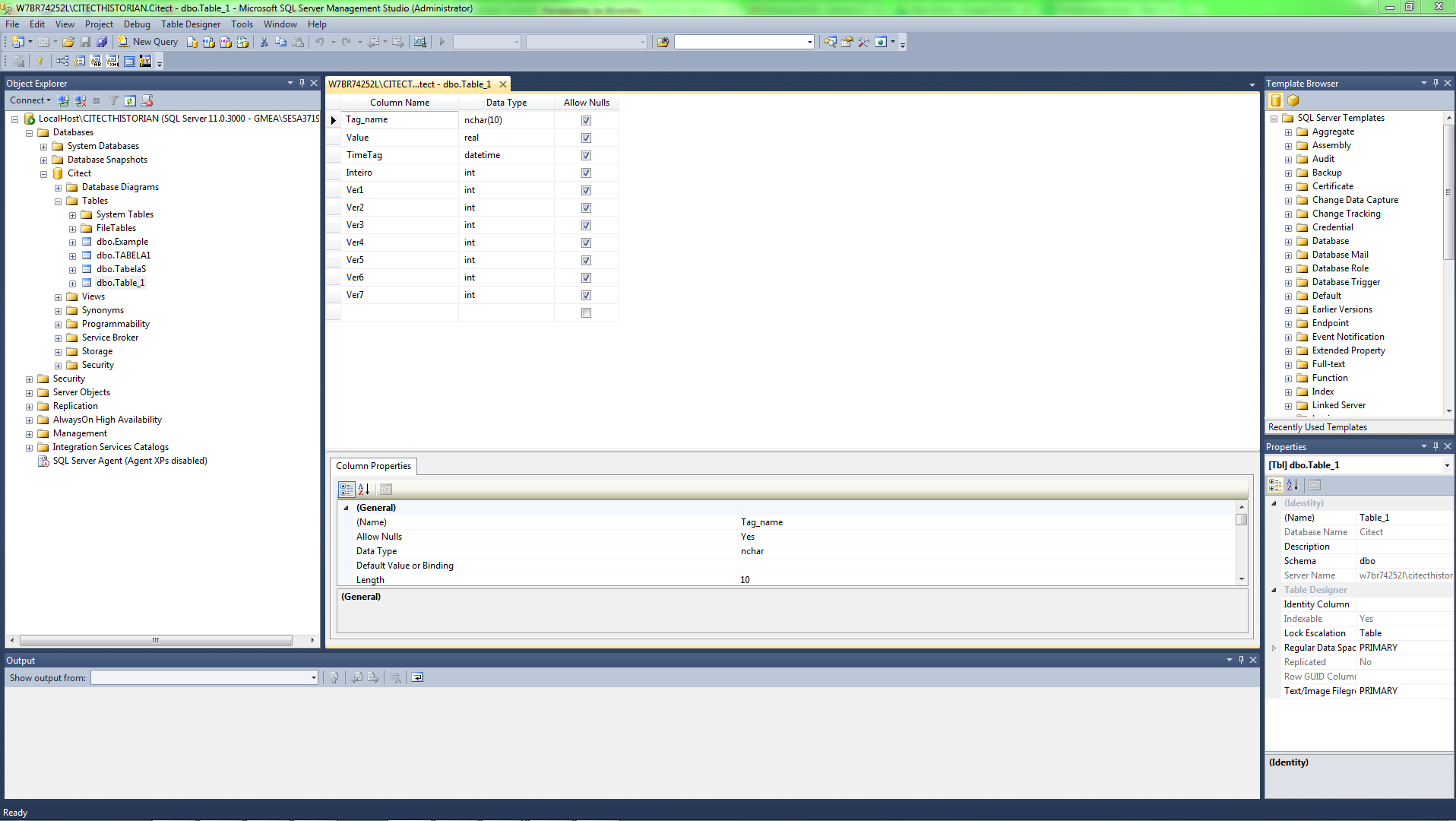Click Object Explorer horizontal scrollbar
This screenshot has height=821, width=1456.
(x=156, y=640)
